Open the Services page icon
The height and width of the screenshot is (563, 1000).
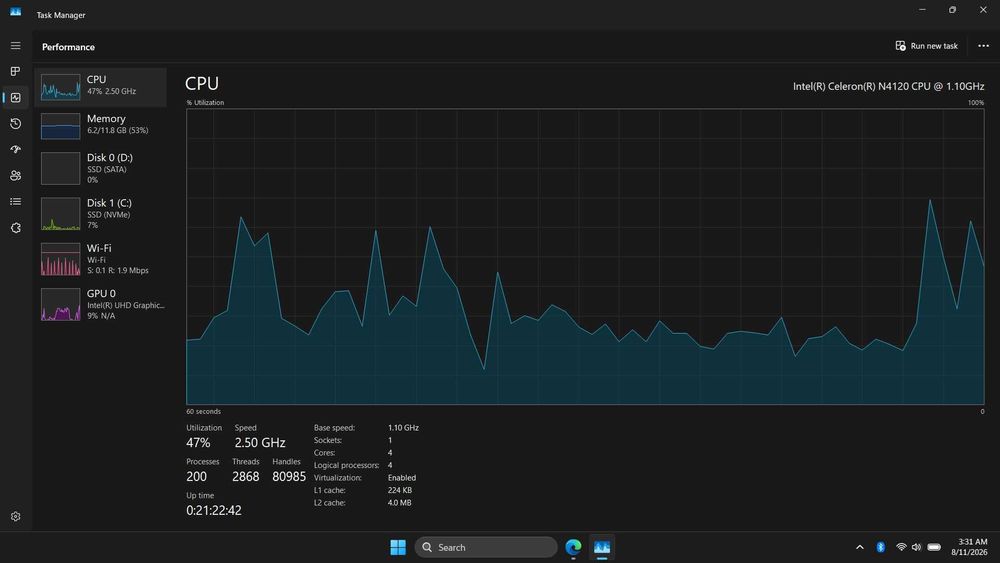(15, 228)
